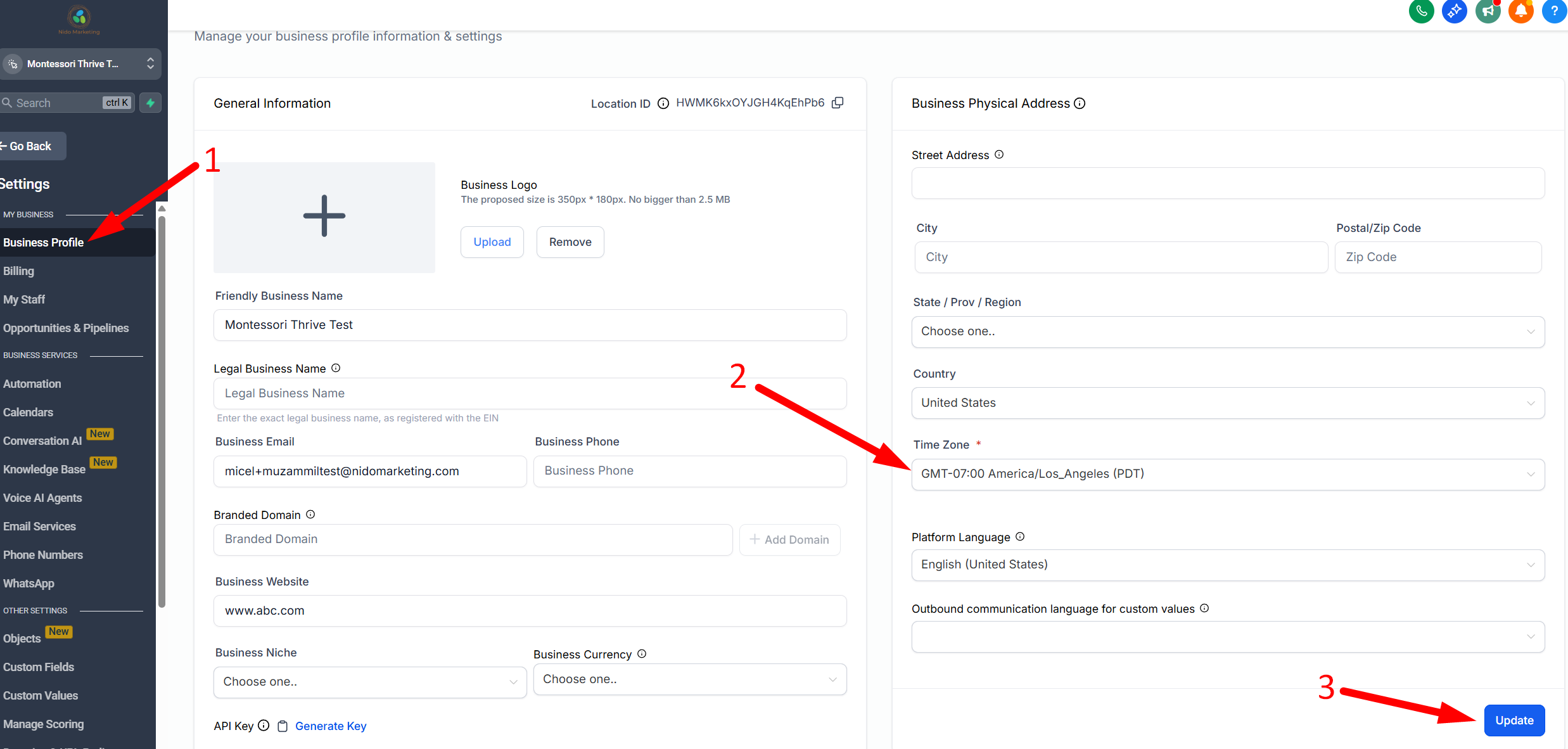This screenshot has height=749, width=1568.
Task: Open the Montessori Thrive account switcher
Action: tap(80, 64)
